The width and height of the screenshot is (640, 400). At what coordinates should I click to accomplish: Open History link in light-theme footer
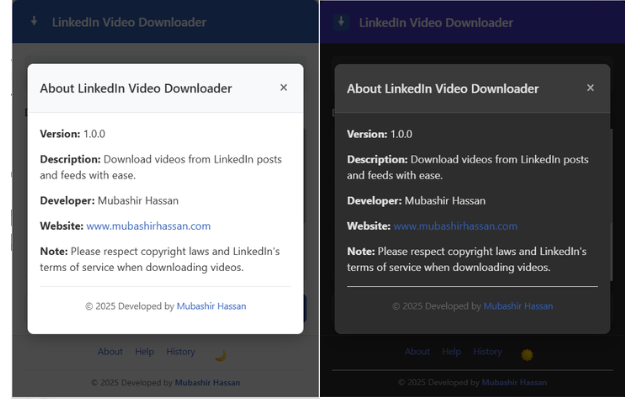coord(181,351)
